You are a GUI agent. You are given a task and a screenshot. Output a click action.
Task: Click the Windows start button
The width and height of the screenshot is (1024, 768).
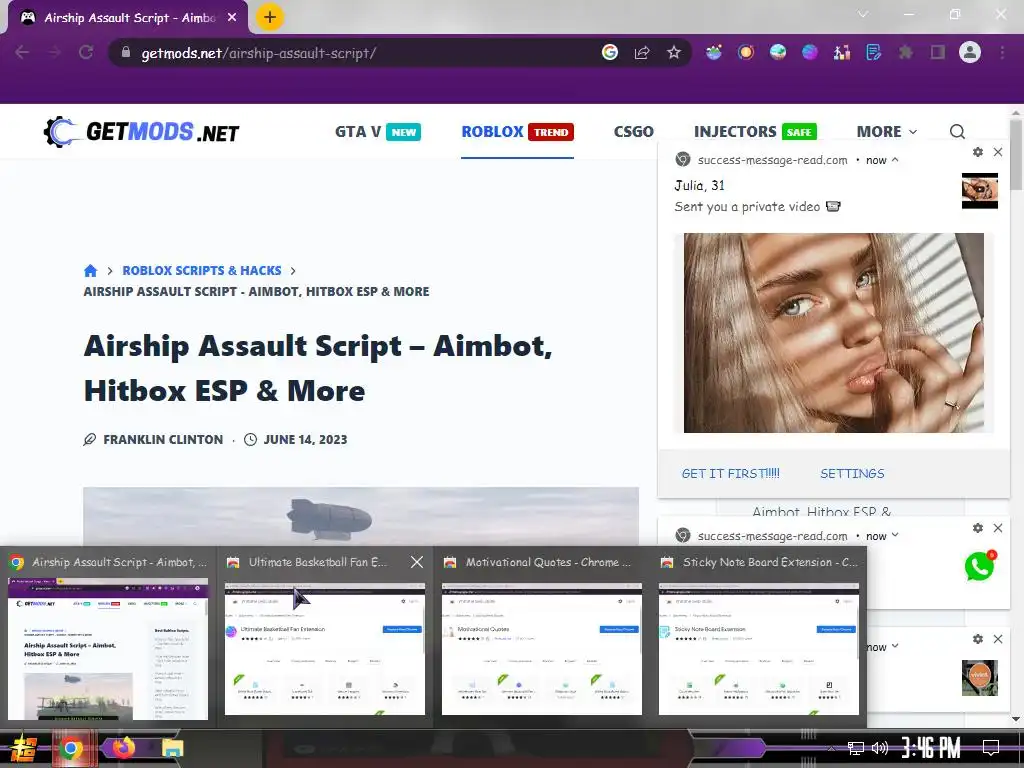click(x=25, y=748)
